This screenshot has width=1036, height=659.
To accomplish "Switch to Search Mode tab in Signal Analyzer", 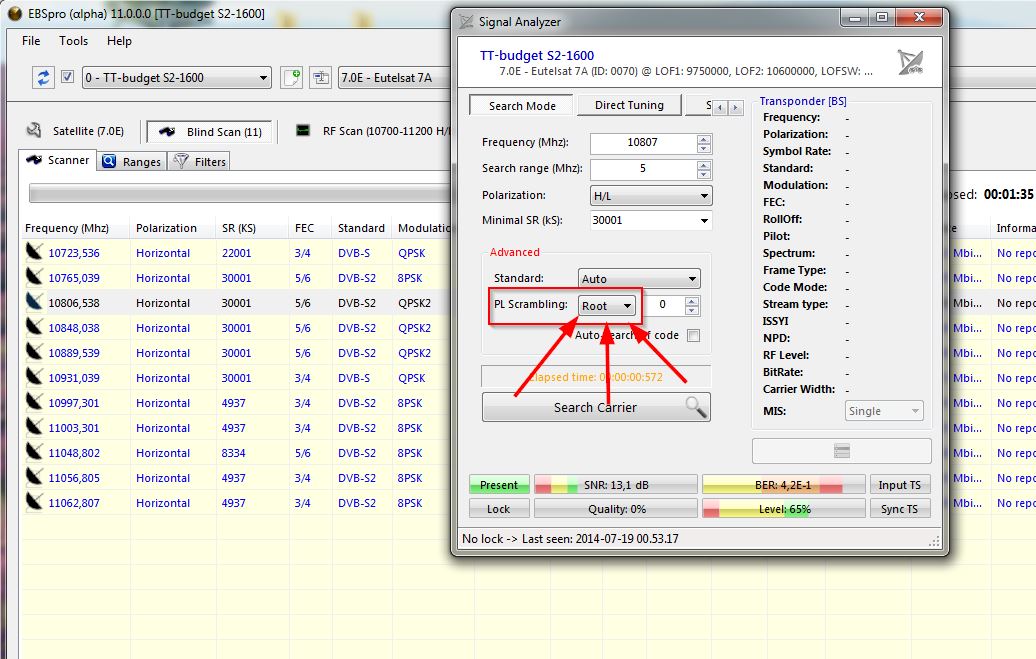I will [x=522, y=106].
